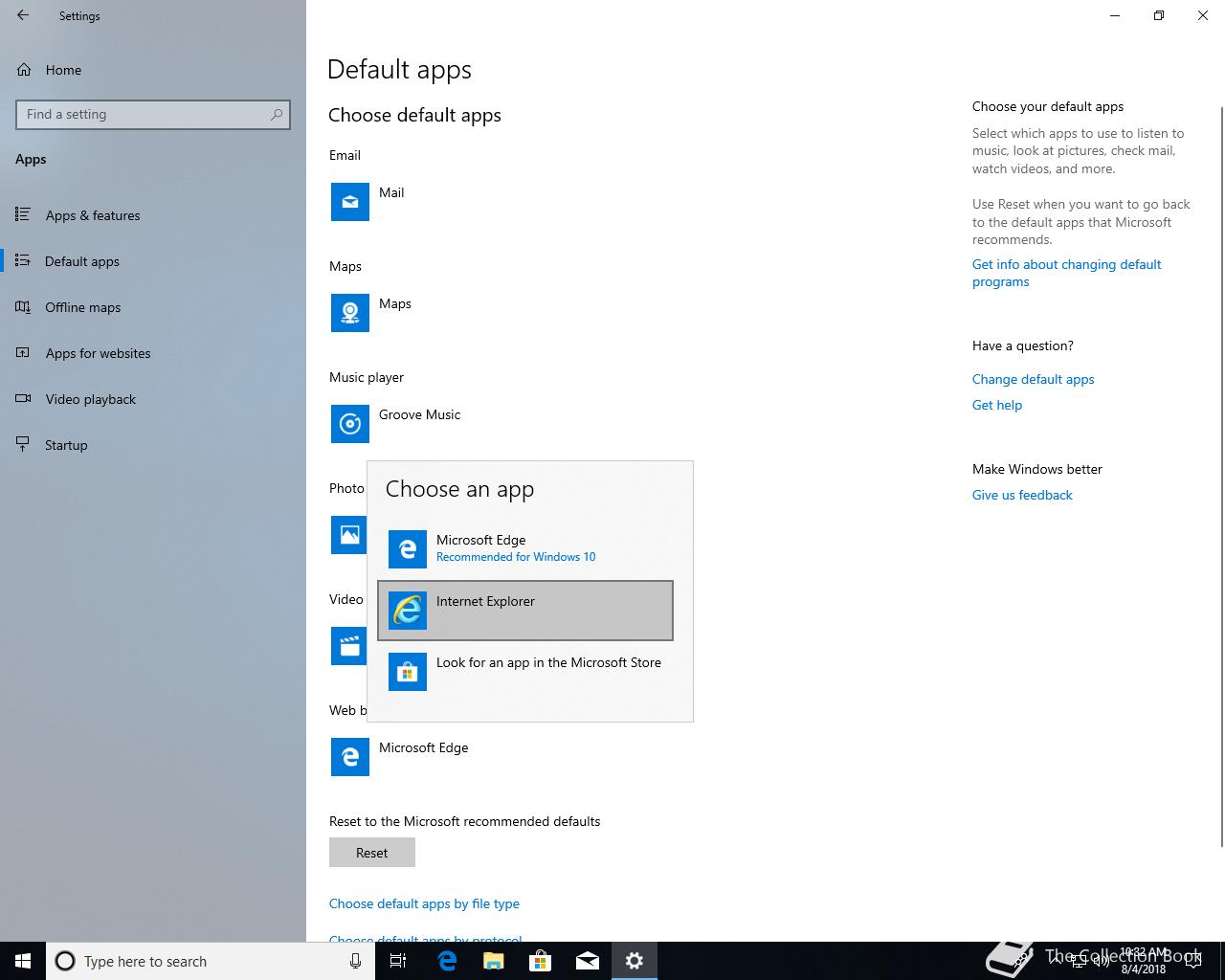Image resolution: width=1225 pixels, height=980 pixels.
Task: Open Get info about changing default programs
Action: coord(1066,273)
